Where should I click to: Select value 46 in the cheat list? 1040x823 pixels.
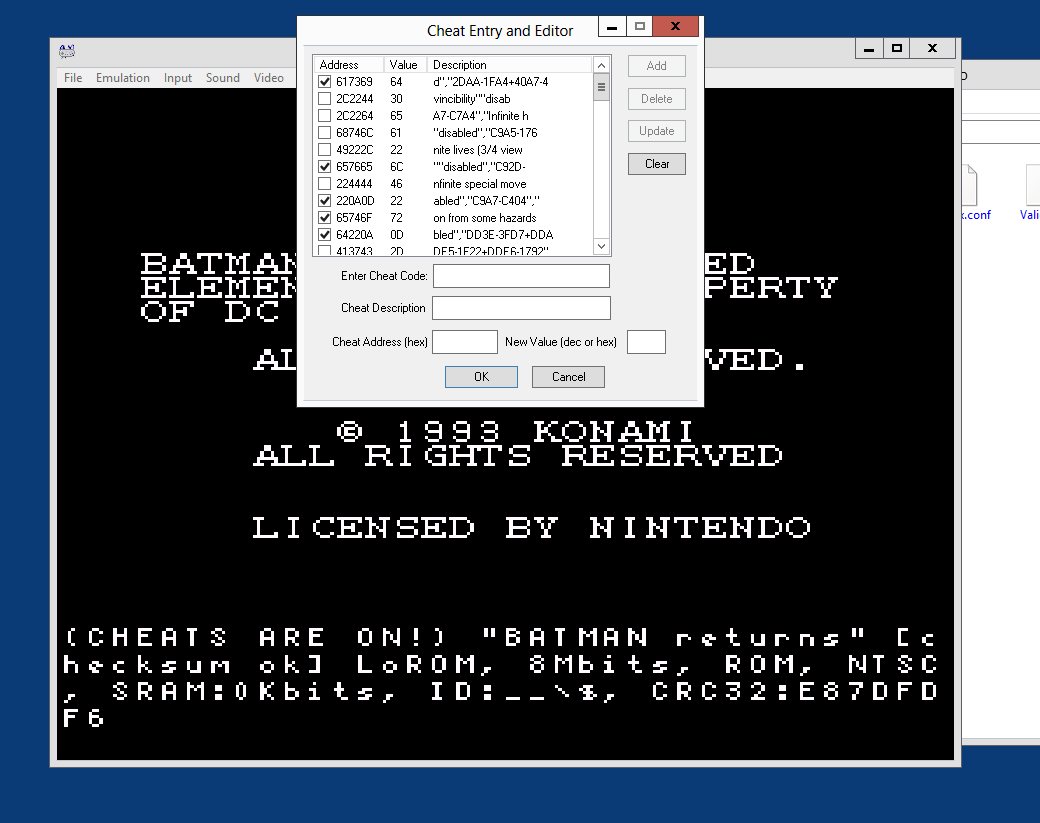(396, 184)
